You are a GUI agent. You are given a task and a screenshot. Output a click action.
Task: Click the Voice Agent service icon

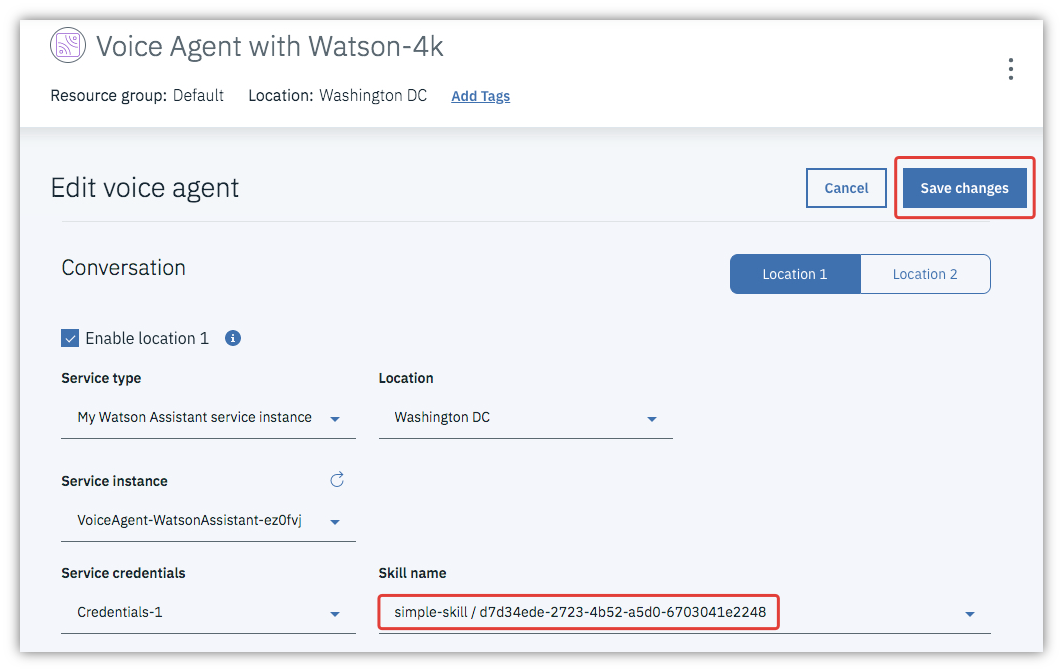(x=68, y=45)
